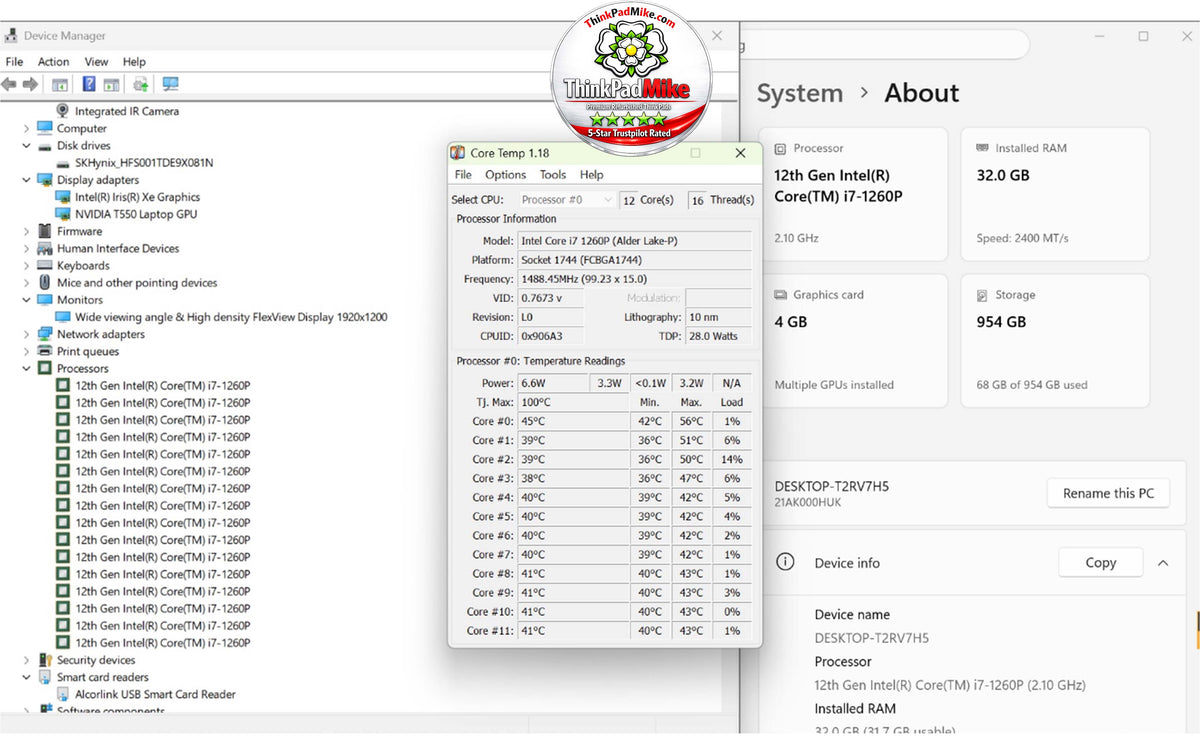
Task: Click the Print queues printer icon
Action: 45,351
